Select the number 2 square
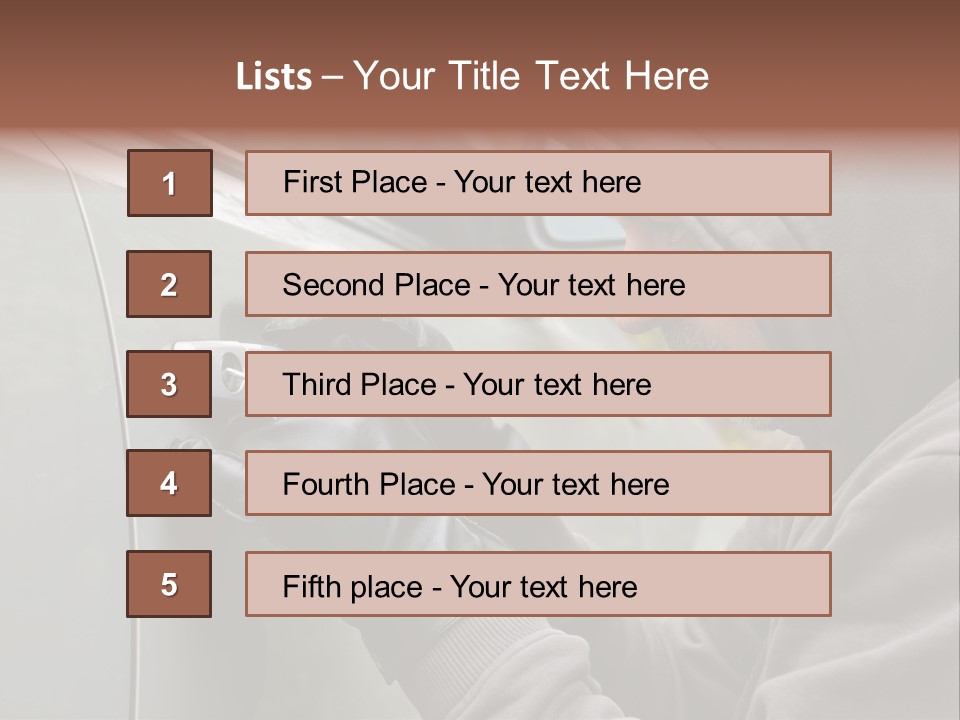Screen dimensions: 960x720 pos(169,284)
